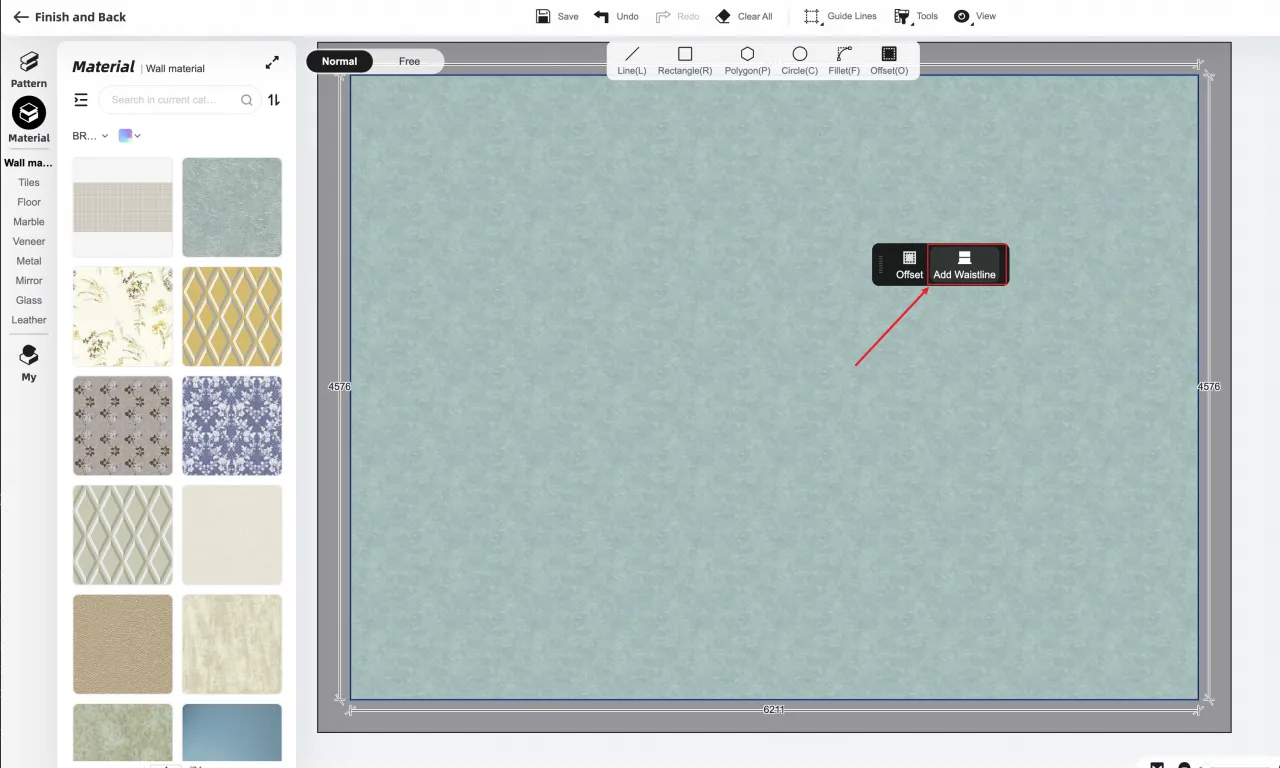Click the Add Waistline button

965,265
